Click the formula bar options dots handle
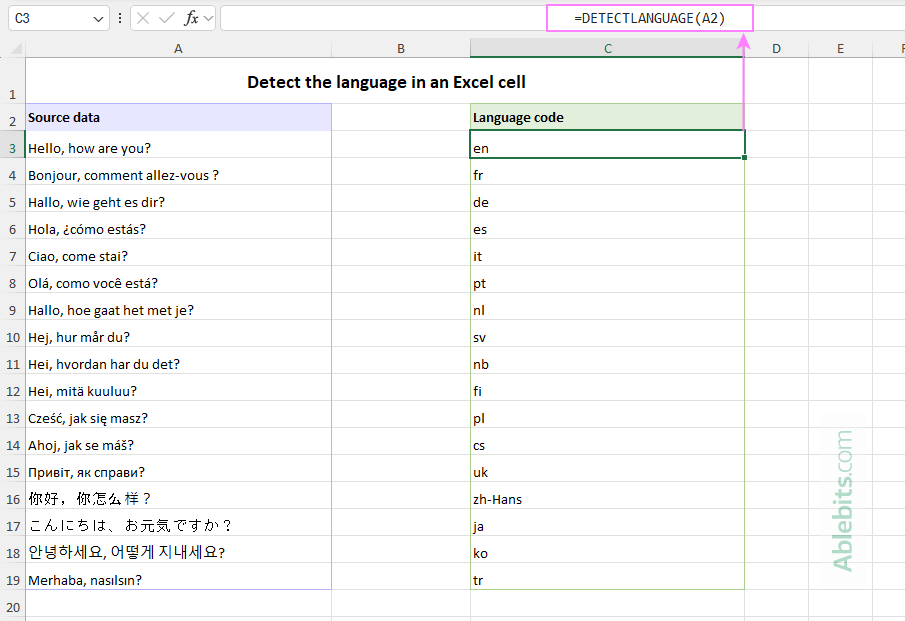 coord(120,18)
